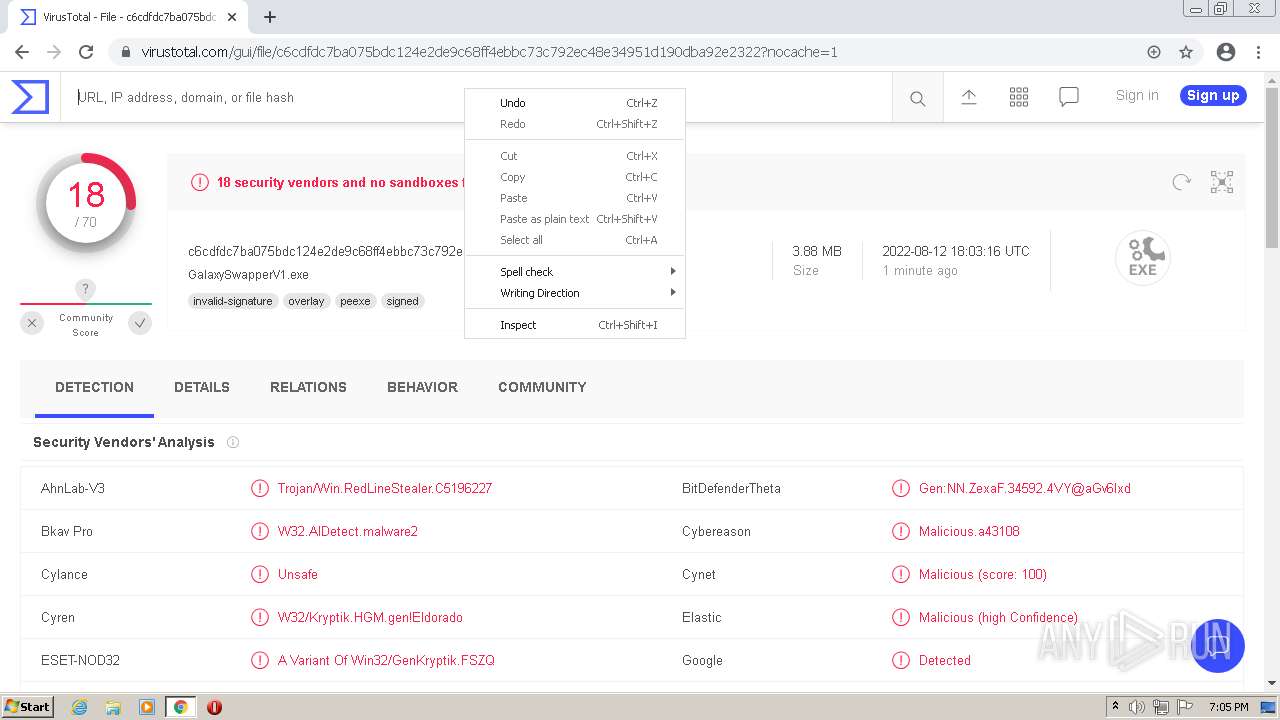
Task: Click the red antivirus taskbar icon
Action: [x=214, y=707]
